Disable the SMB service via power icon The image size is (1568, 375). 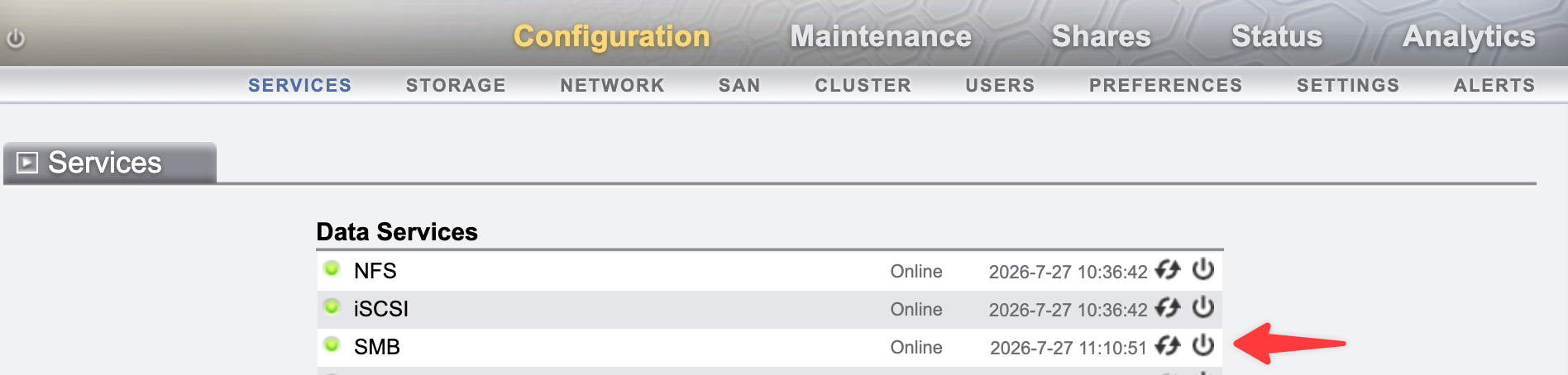coord(1203,345)
